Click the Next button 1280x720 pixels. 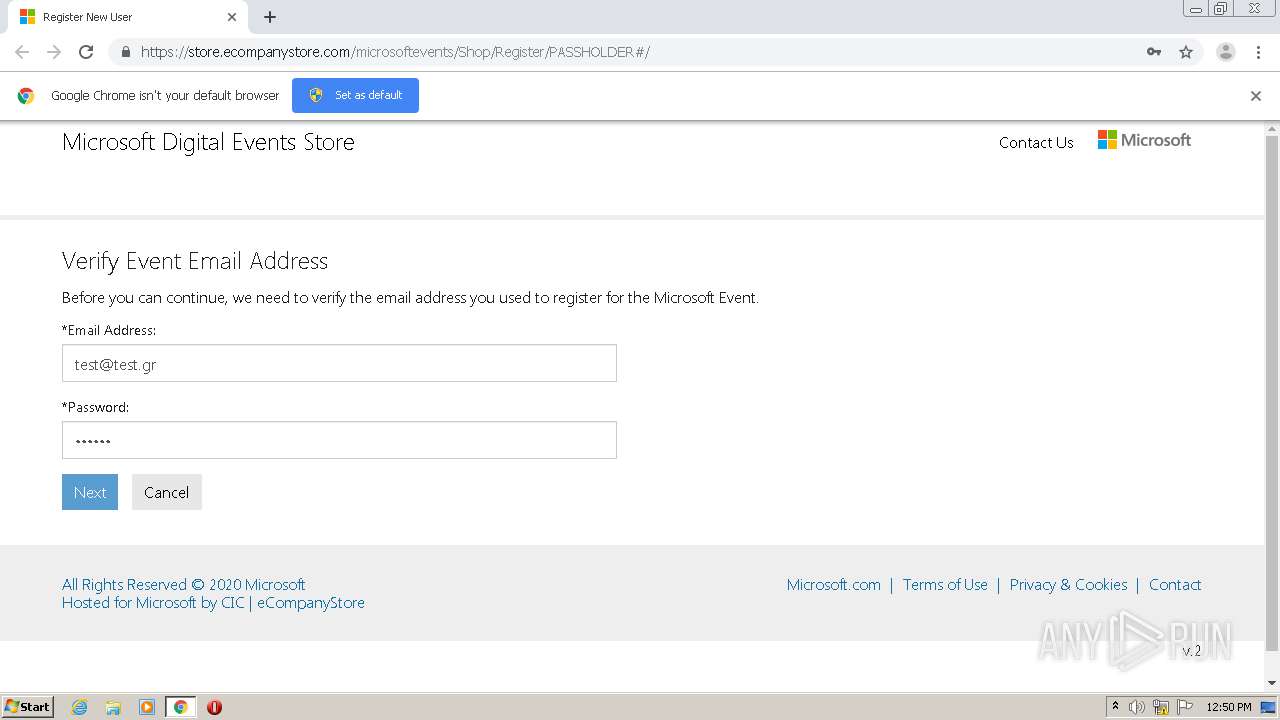90,492
